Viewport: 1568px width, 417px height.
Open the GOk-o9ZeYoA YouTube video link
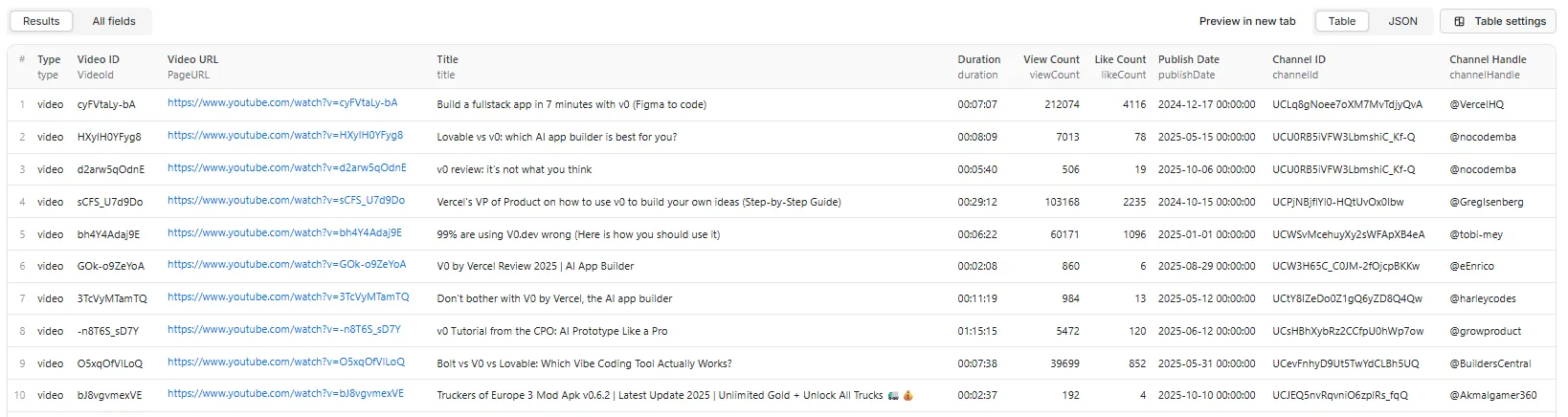[287, 265]
